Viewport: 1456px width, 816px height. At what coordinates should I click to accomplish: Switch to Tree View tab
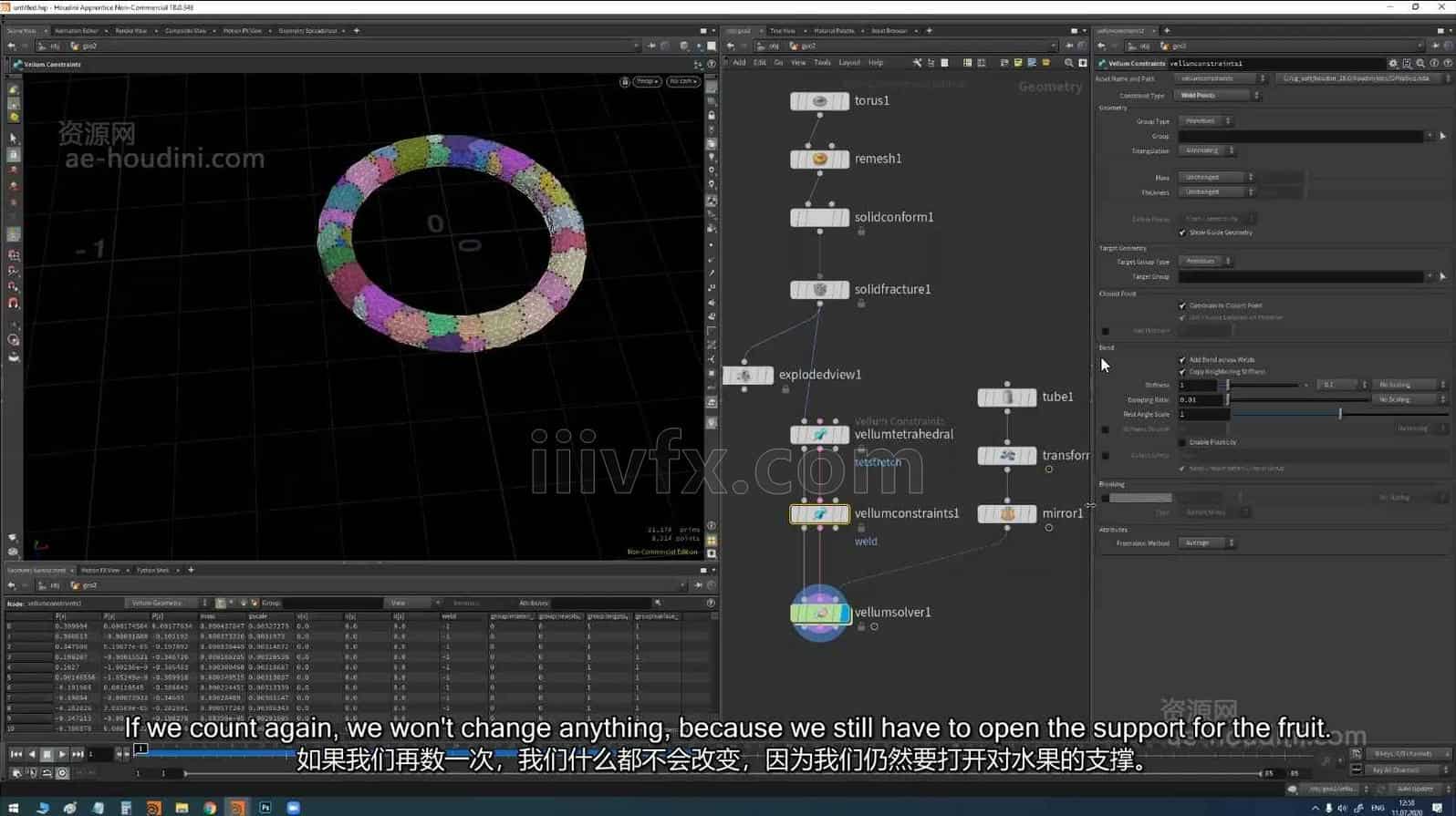[x=783, y=31]
